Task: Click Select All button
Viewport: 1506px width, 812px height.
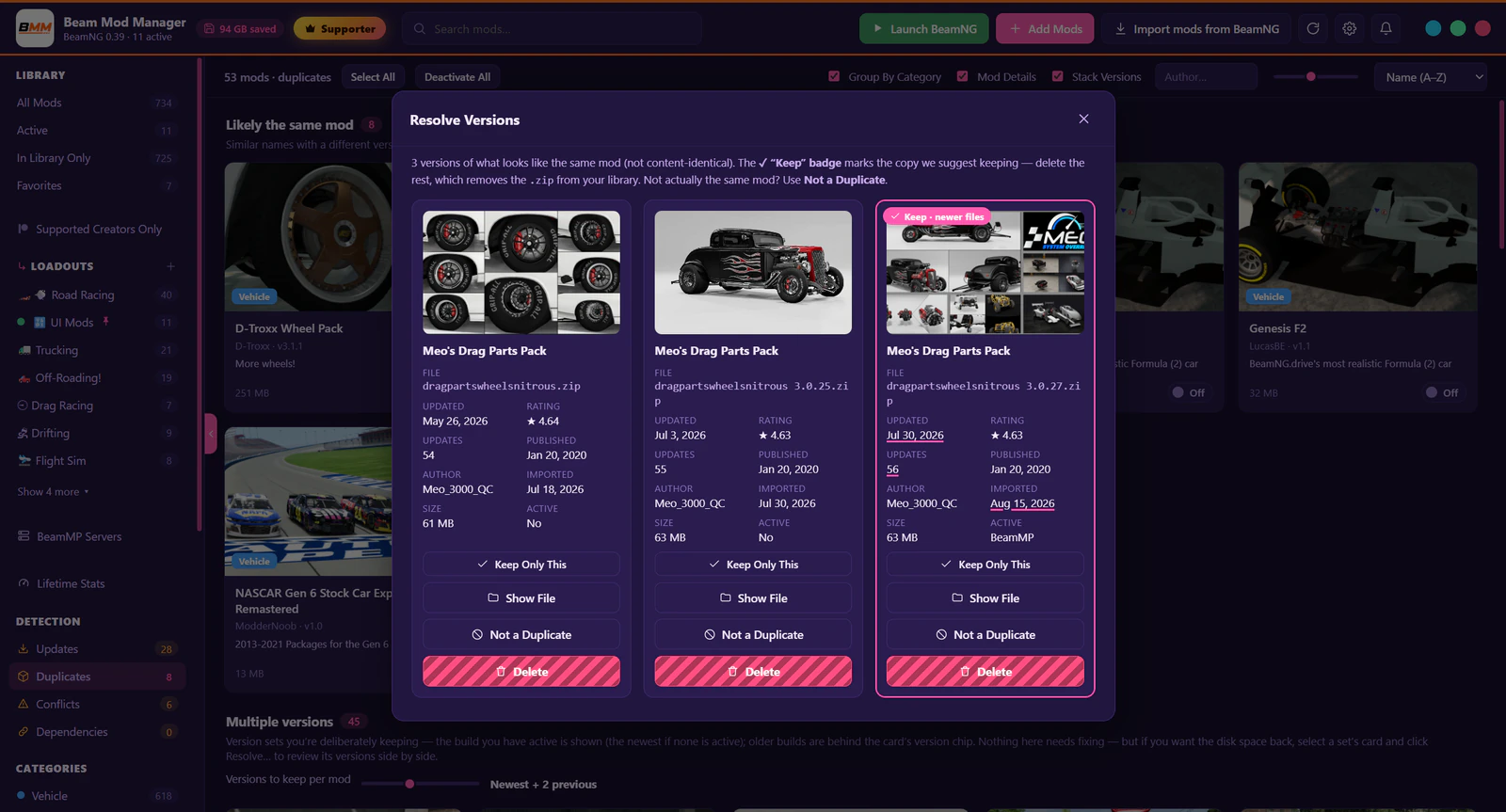Action: coord(373,77)
